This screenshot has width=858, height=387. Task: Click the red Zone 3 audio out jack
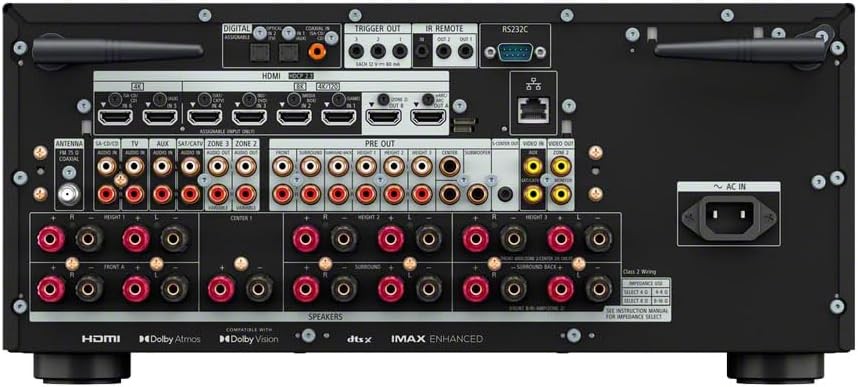[218, 194]
